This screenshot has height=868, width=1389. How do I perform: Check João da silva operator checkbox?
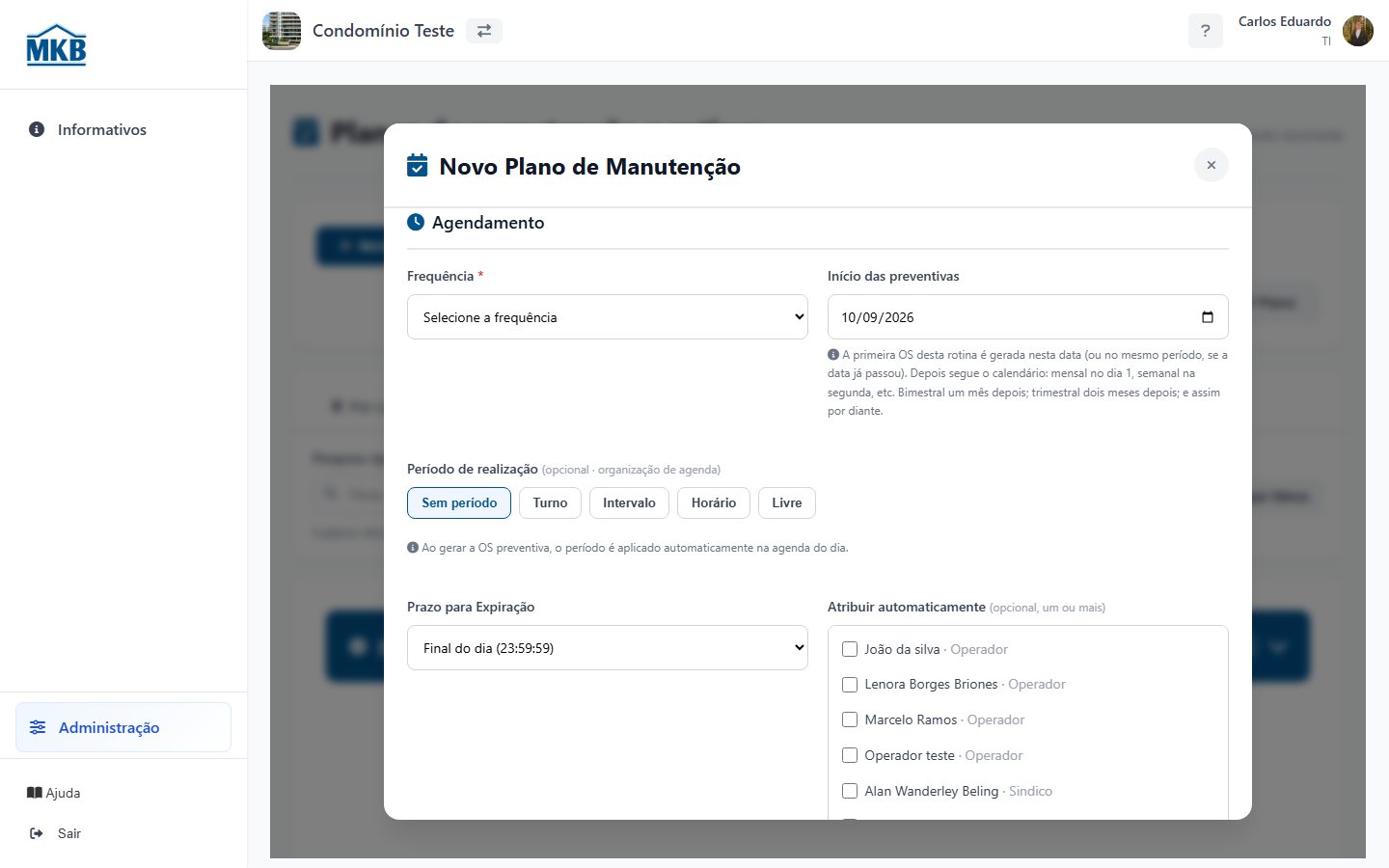[850, 649]
